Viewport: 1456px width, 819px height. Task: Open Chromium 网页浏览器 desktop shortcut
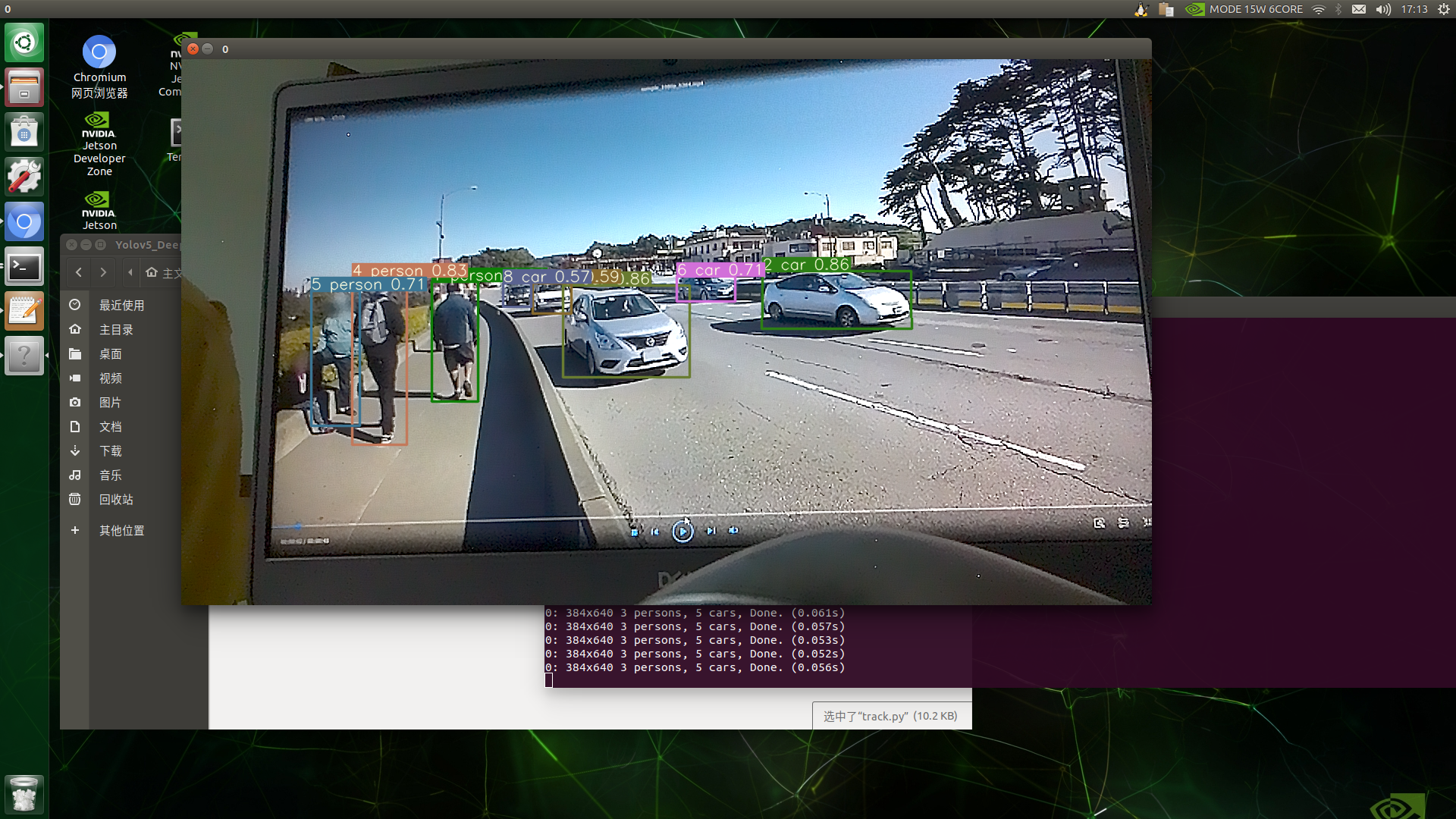tap(99, 67)
